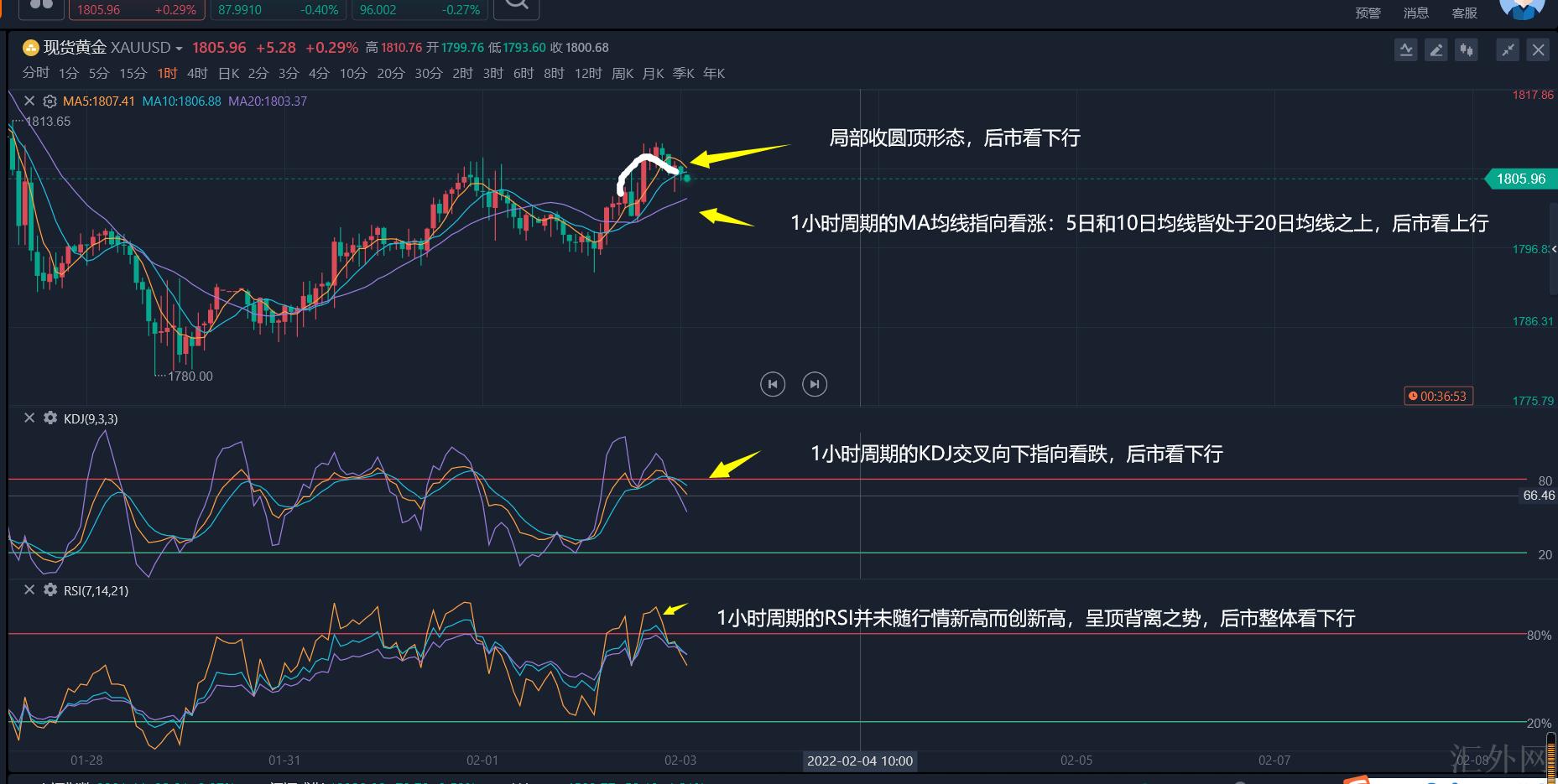Viewport: 1558px width, 784px height.
Task: Switch to 2时 timeframe
Action: [x=462, y=73]
